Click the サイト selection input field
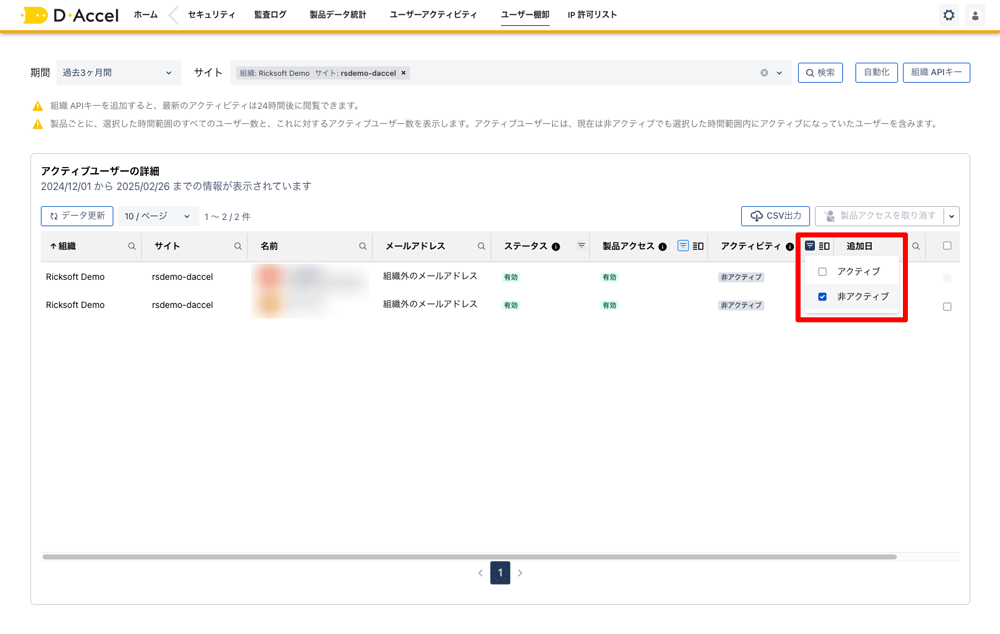 510,73
